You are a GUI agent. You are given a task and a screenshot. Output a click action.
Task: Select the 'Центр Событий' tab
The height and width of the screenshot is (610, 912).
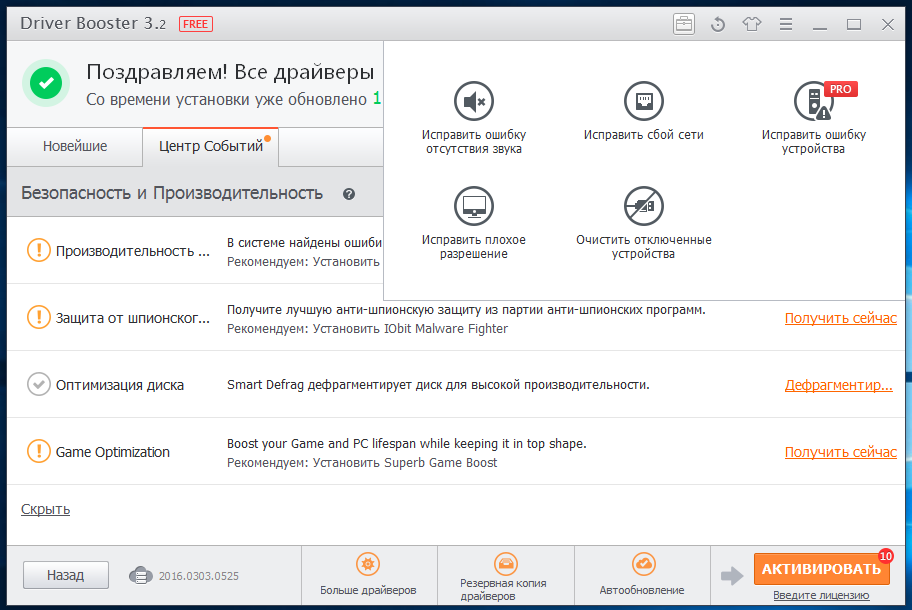211,147
